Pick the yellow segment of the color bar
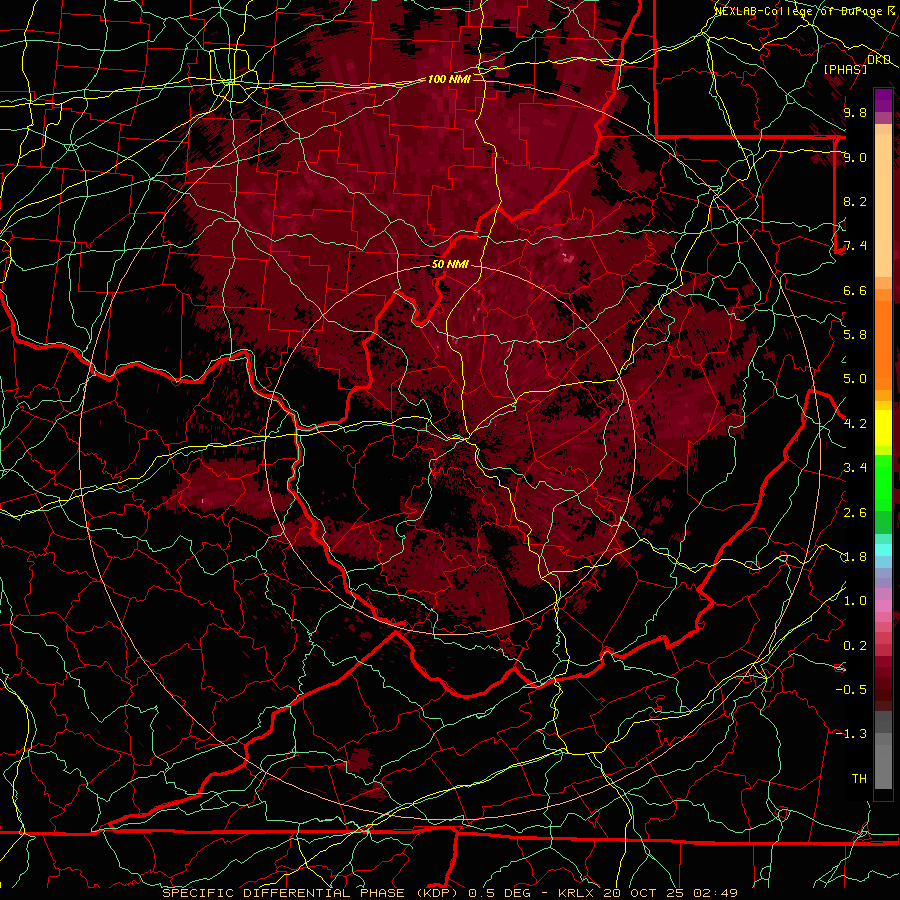 coord(883,428)
